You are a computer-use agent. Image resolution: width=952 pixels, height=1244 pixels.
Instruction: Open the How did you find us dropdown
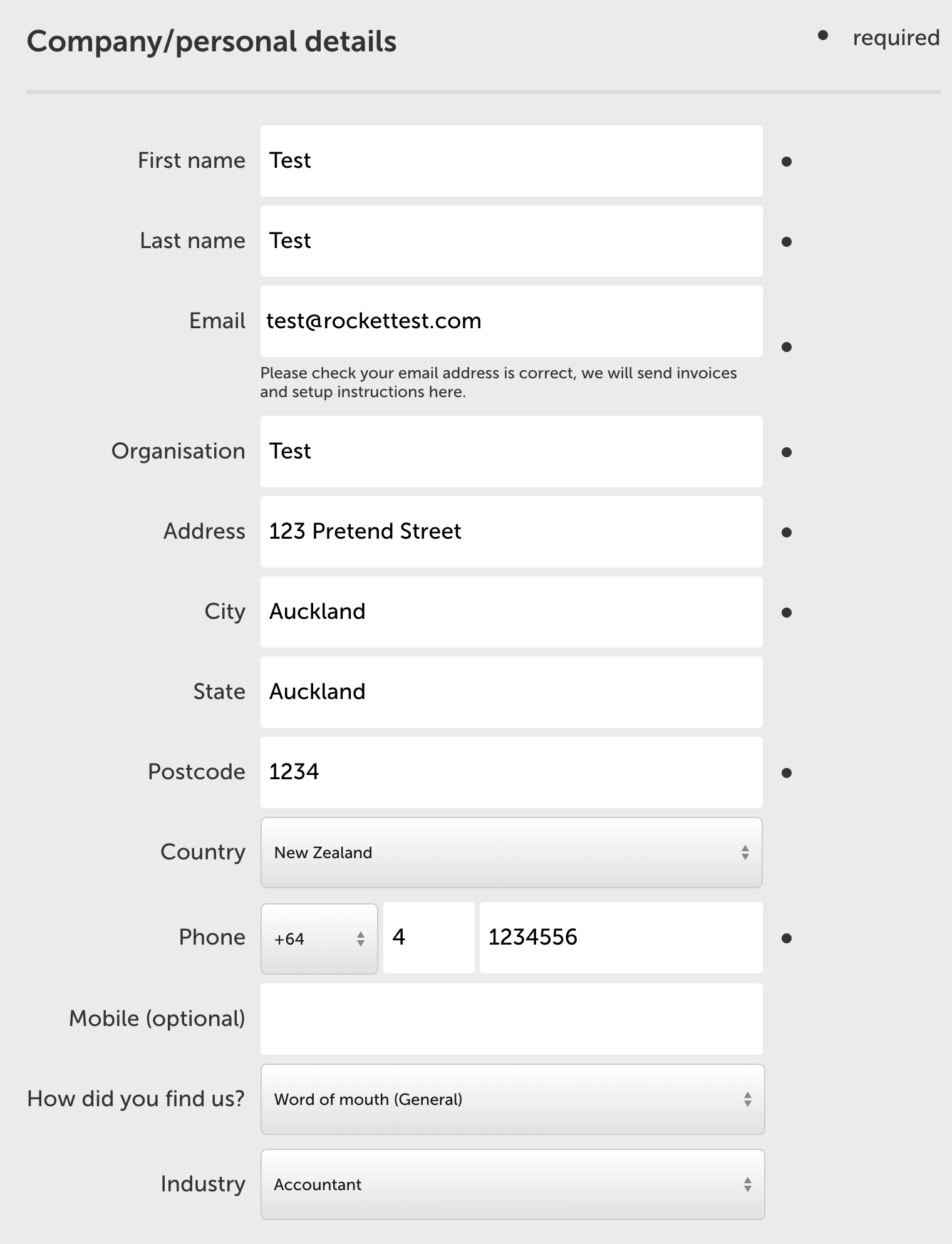point(512,1099)
